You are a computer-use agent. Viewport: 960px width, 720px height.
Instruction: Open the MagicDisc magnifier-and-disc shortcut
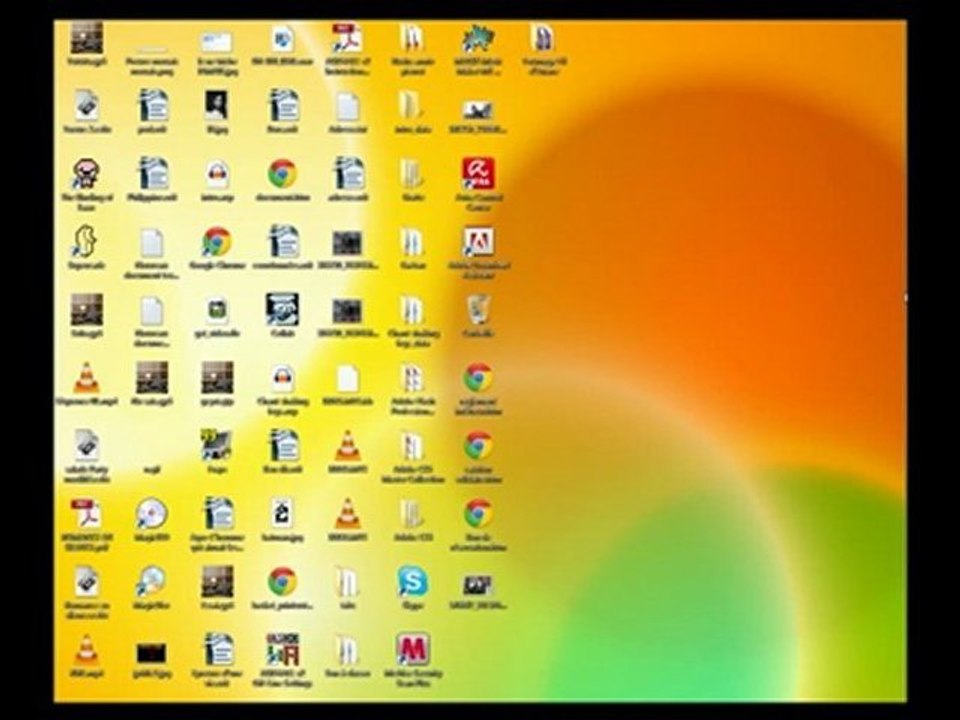click(x=151, y=582)
